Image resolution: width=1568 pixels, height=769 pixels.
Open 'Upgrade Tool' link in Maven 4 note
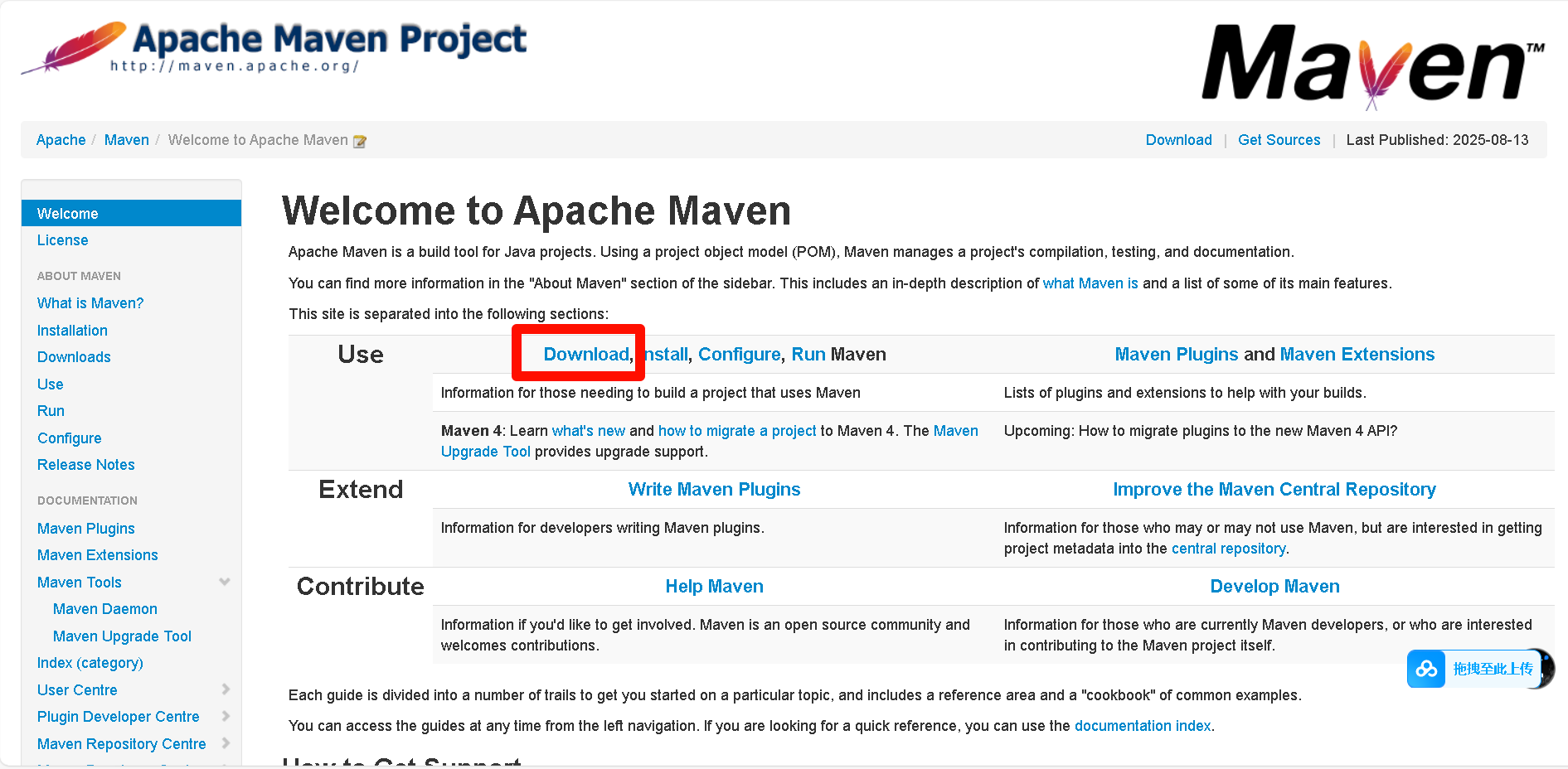click(486, 452)
